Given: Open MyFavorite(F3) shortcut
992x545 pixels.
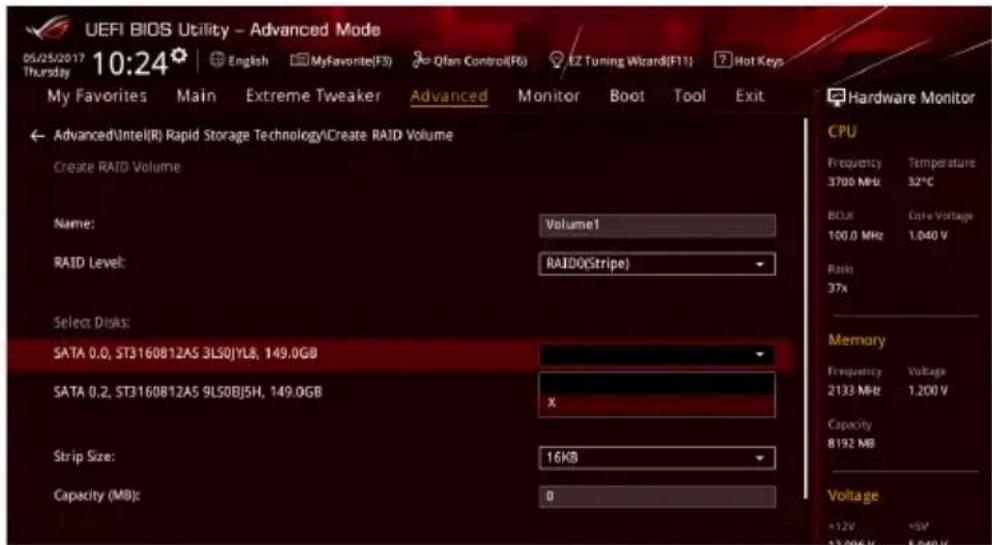Looking at the screenshot, I should (x=341, y=61).
